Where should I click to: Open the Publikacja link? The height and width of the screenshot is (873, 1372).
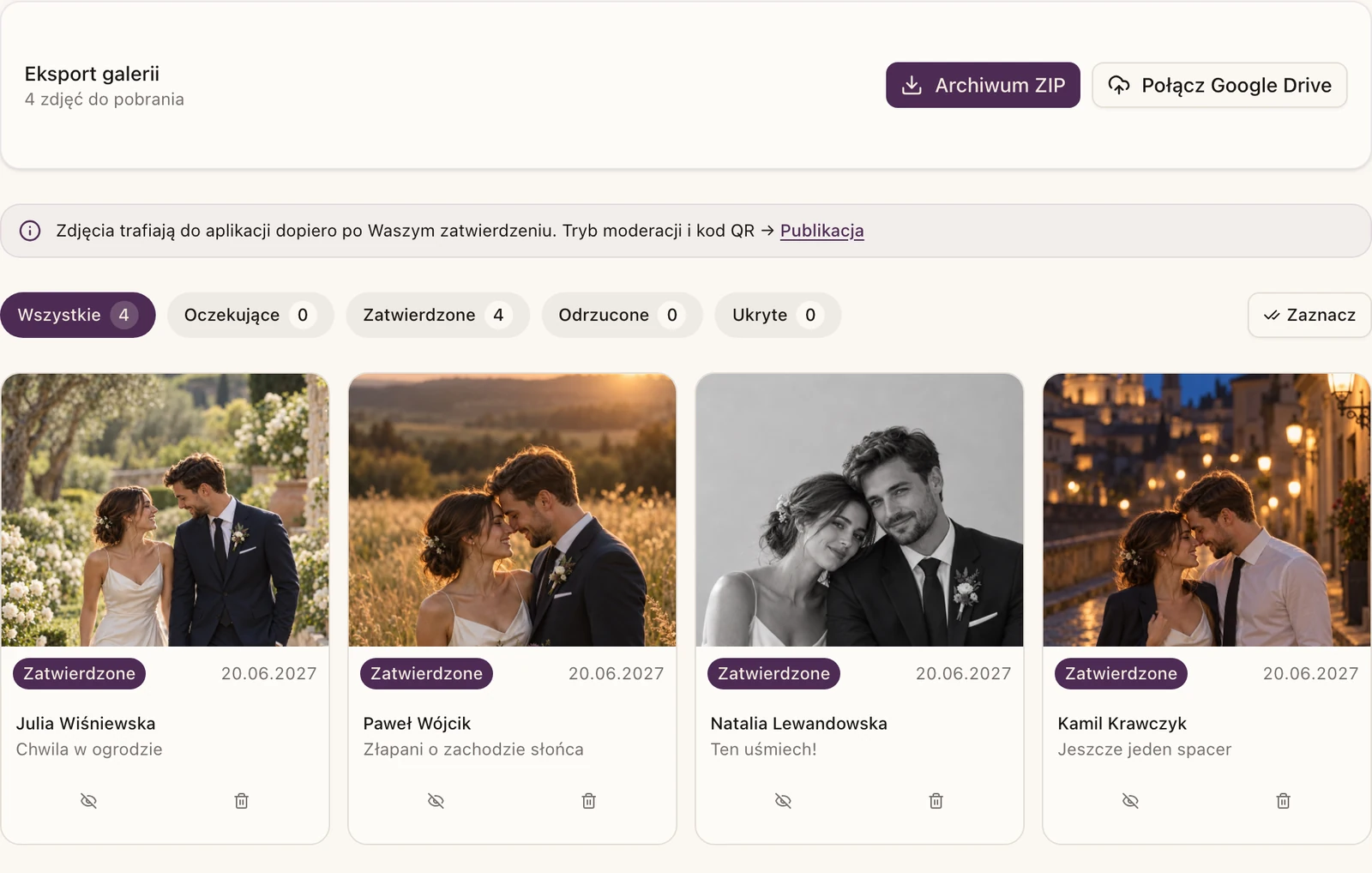(821, 231)
